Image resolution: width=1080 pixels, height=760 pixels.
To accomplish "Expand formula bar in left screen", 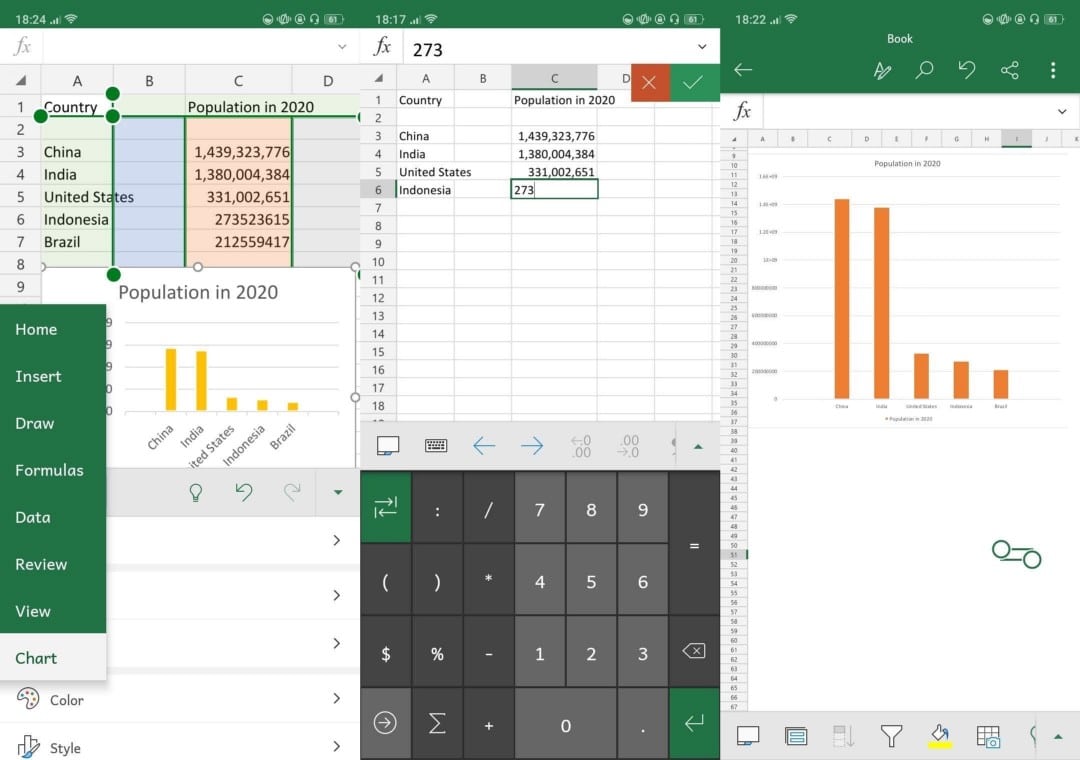I will tap(342, 47).
